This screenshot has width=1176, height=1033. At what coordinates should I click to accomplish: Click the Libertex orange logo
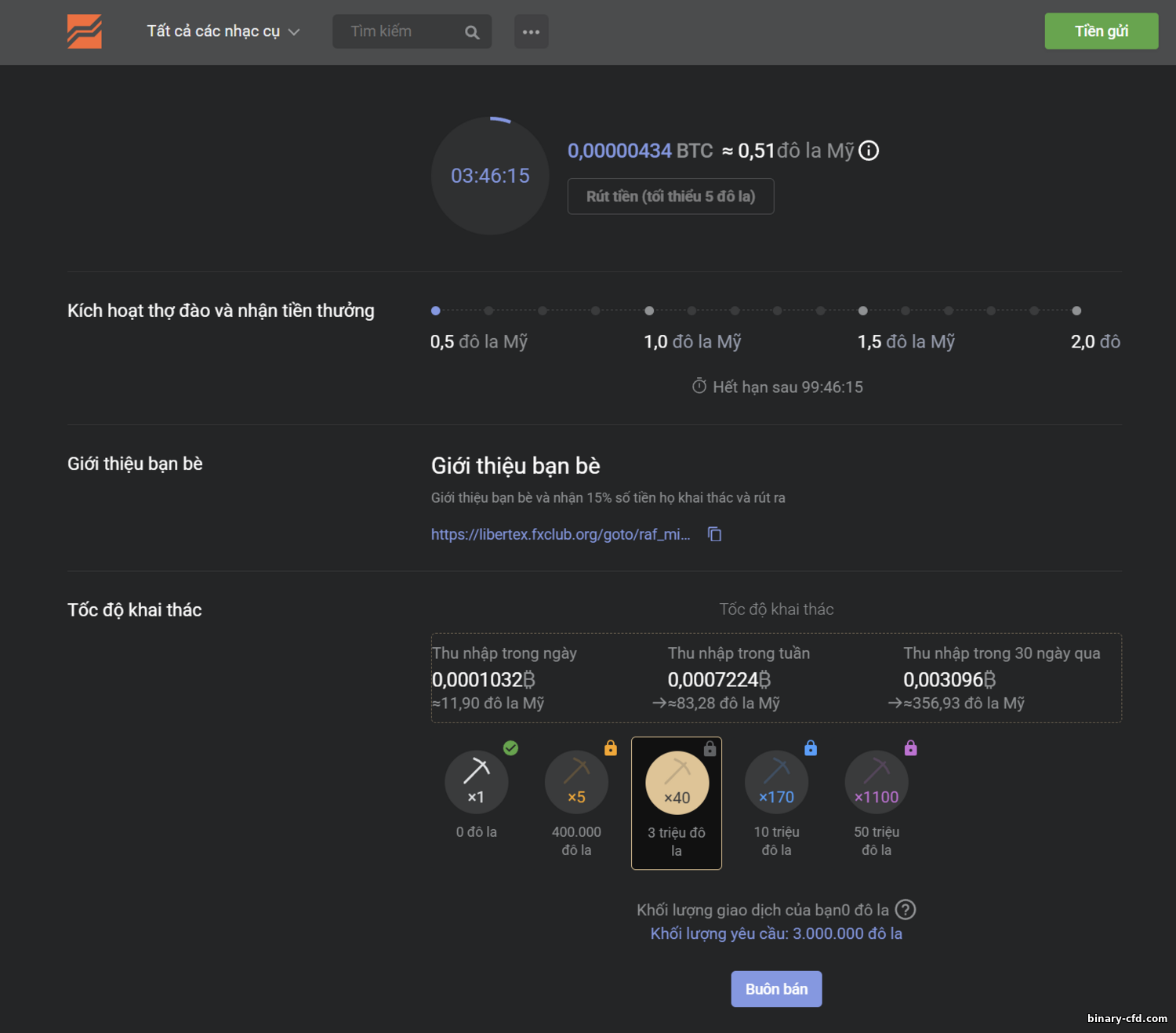[x=85, y=31]
